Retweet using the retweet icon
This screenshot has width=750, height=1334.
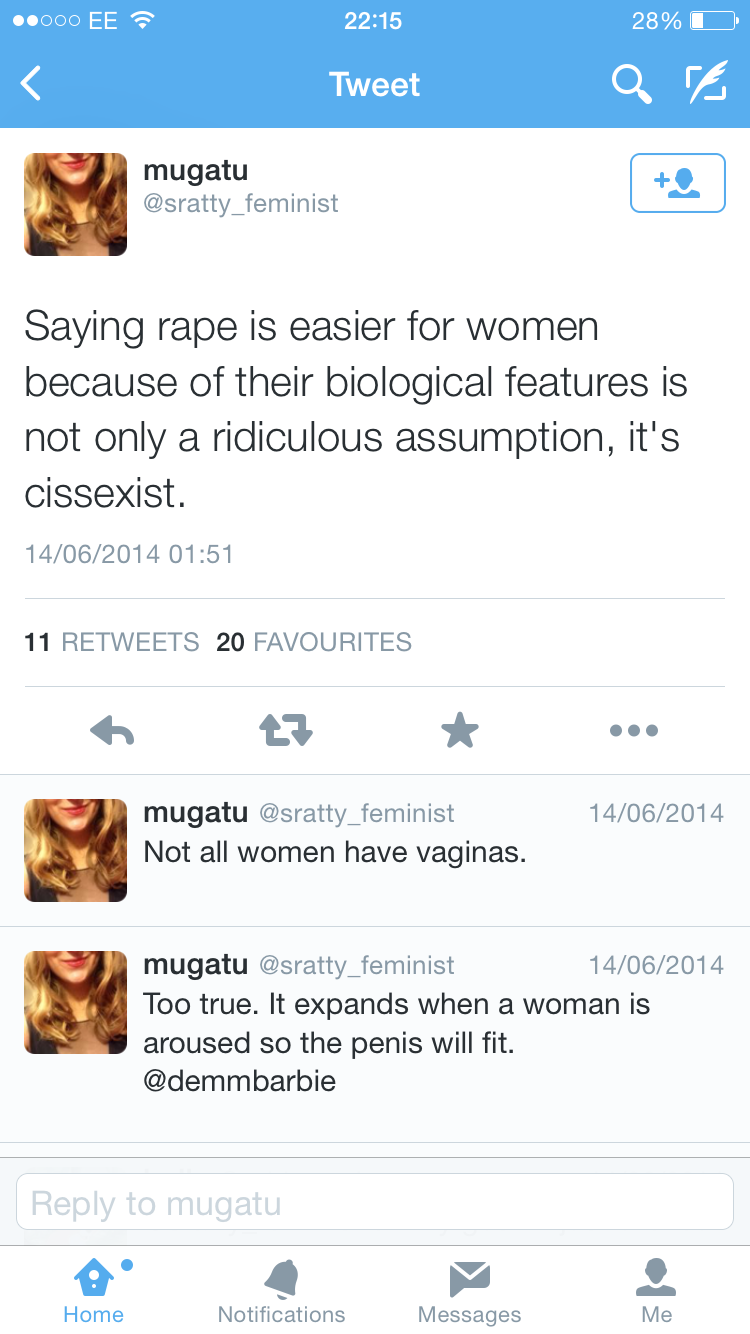click(286, 731)
